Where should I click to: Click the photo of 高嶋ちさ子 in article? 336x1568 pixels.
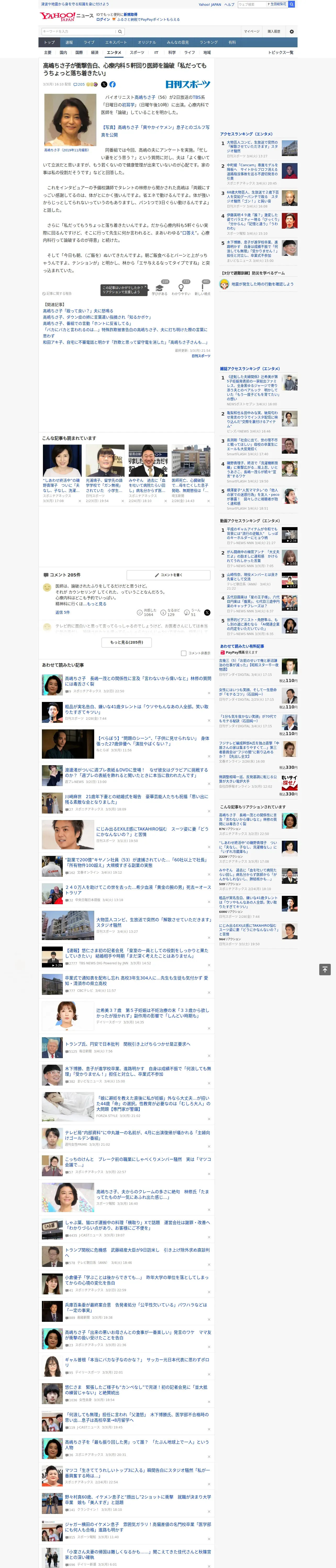(70, 120)
